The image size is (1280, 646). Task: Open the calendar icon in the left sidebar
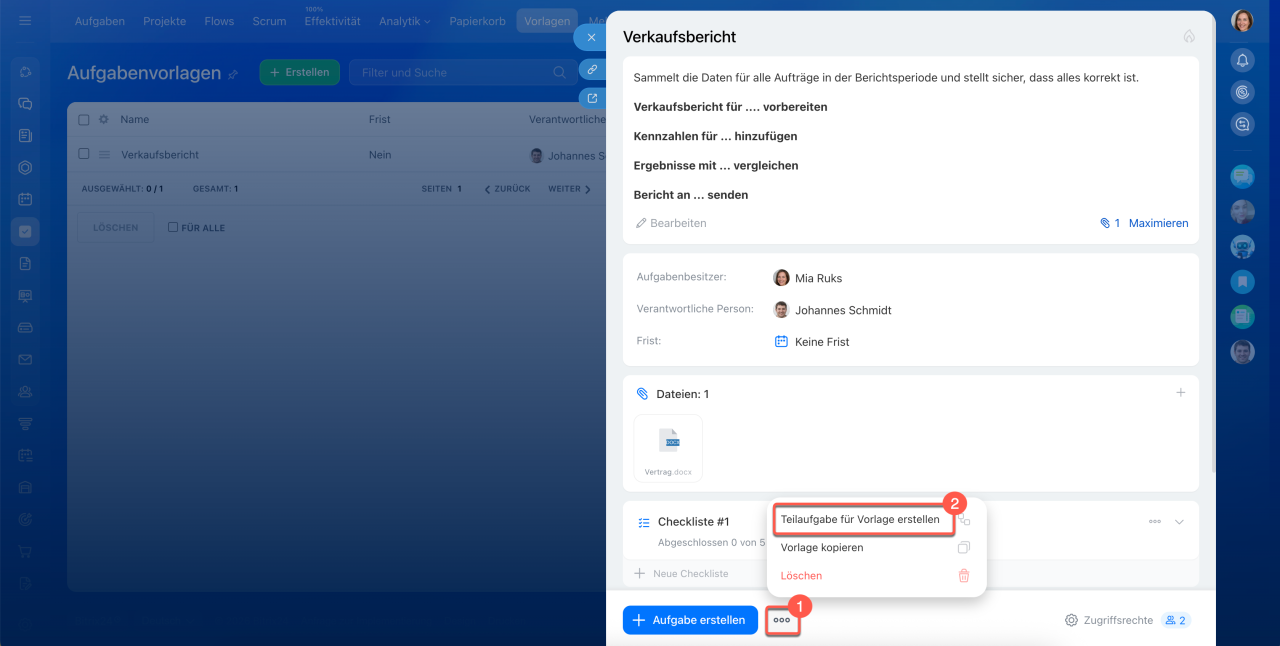click(x=25, y=199)
